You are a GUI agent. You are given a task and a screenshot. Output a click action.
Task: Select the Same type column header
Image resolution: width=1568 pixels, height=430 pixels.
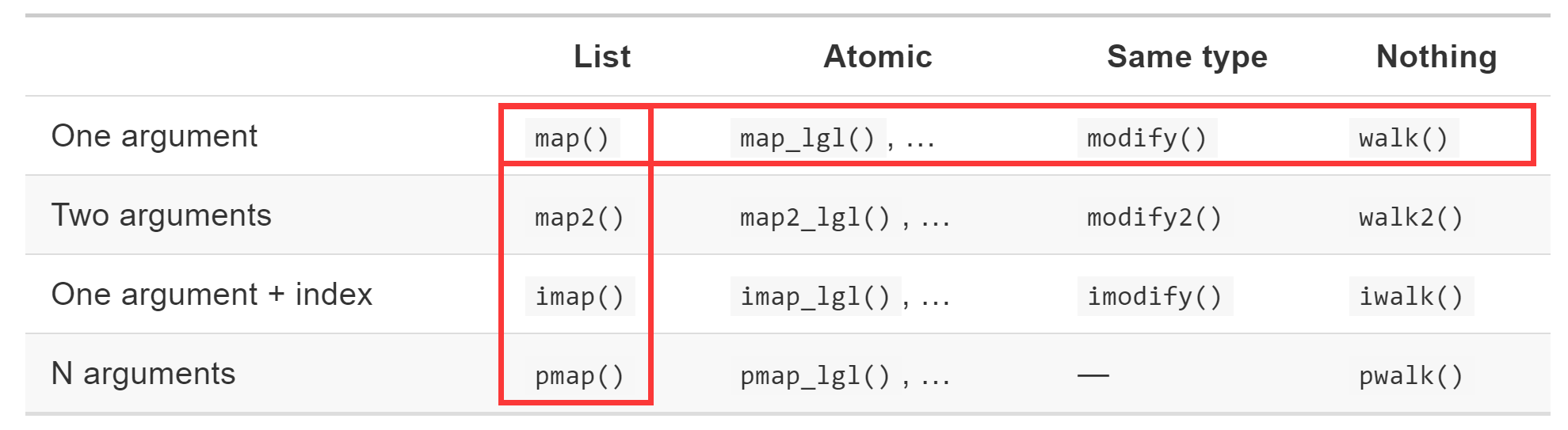1187,57
